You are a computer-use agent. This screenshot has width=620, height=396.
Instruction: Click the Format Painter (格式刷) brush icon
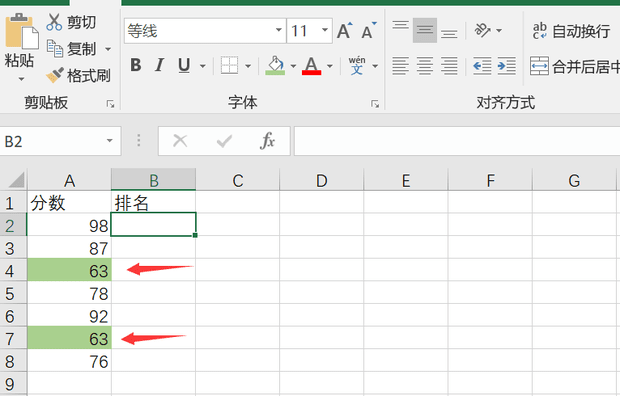[x=55, y=75]
